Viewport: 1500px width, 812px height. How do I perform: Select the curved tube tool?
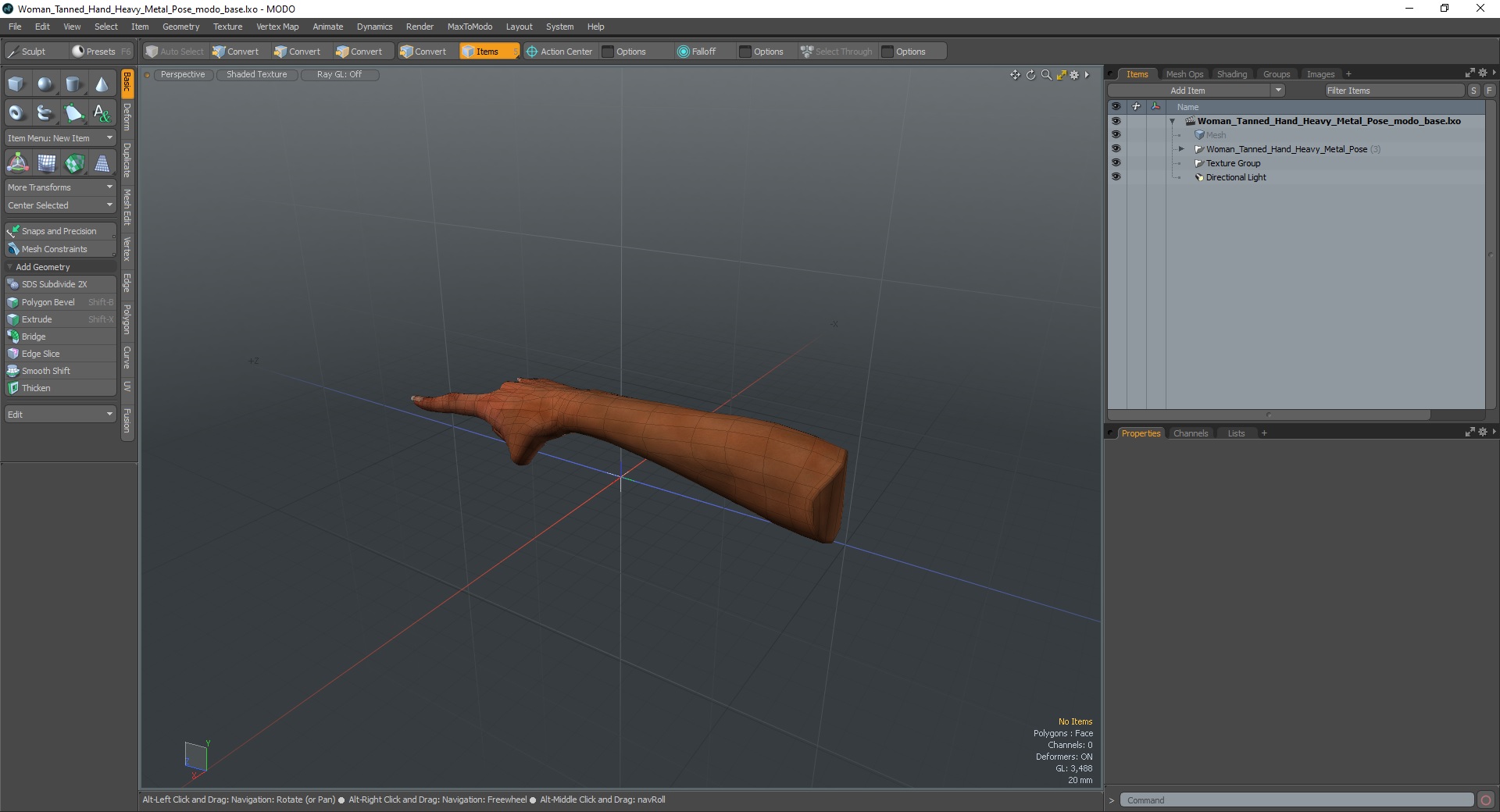pyautogui.click(x=45, y=113)
